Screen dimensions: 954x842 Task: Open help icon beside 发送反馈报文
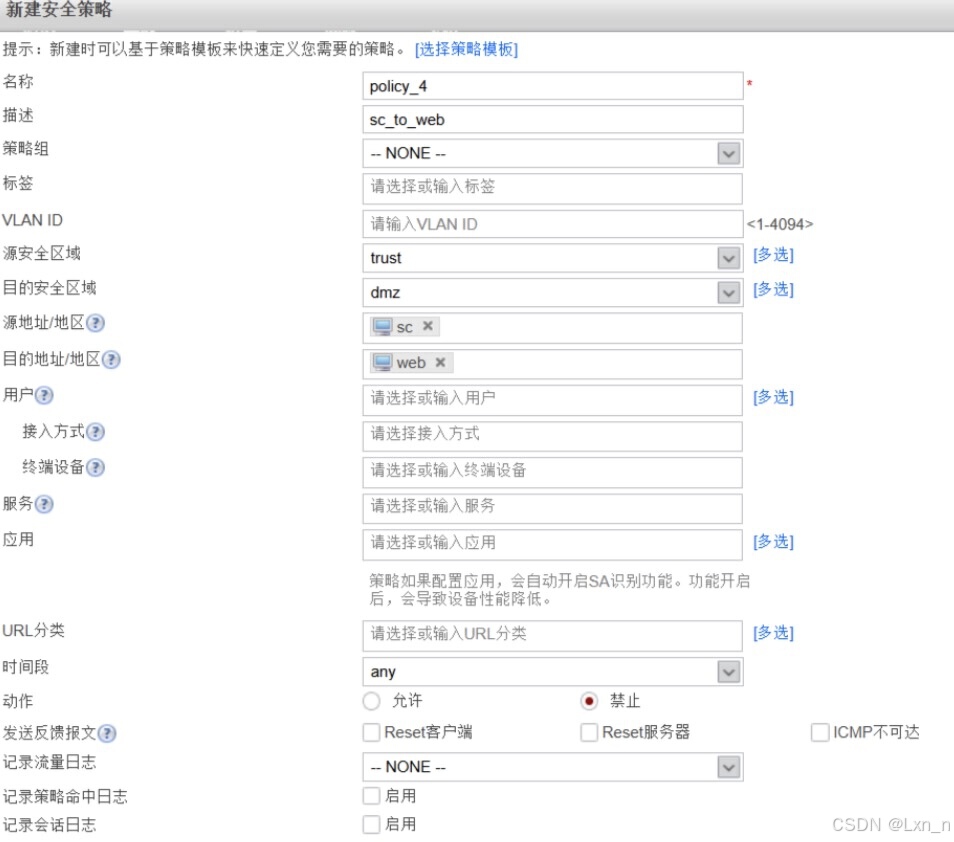coord(107,733)
